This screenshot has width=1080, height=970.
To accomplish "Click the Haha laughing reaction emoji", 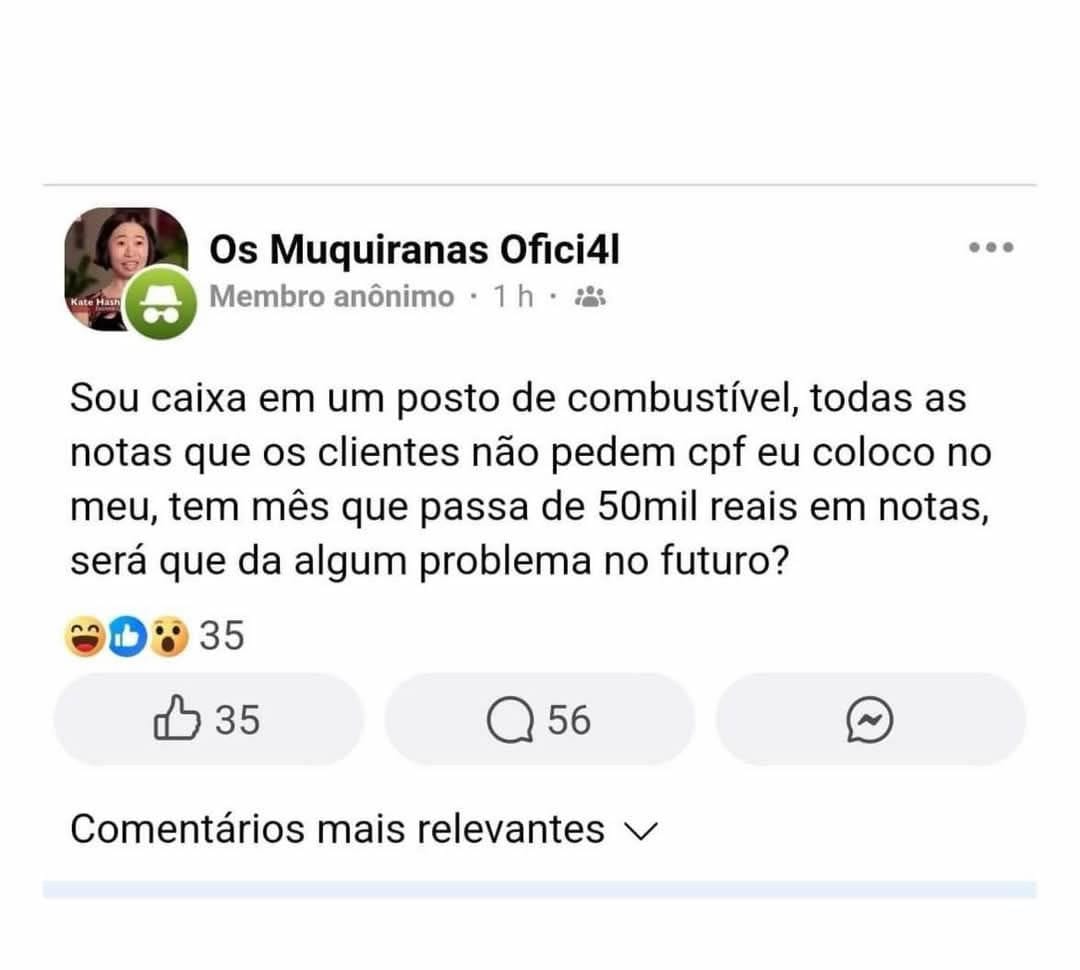I will pyautogui.click(x=84, y=636).
